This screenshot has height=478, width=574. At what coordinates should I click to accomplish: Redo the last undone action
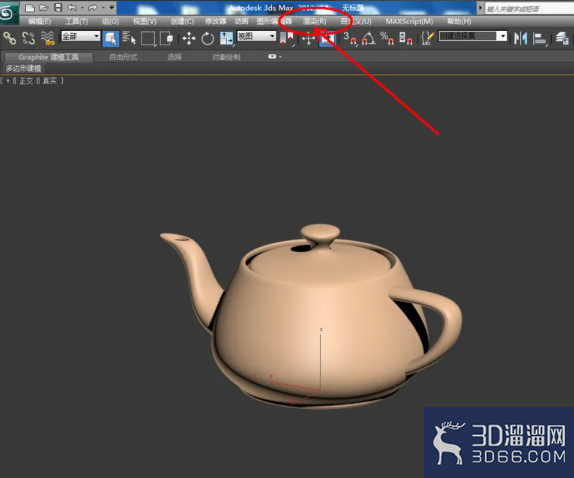(x=93, y=8)
